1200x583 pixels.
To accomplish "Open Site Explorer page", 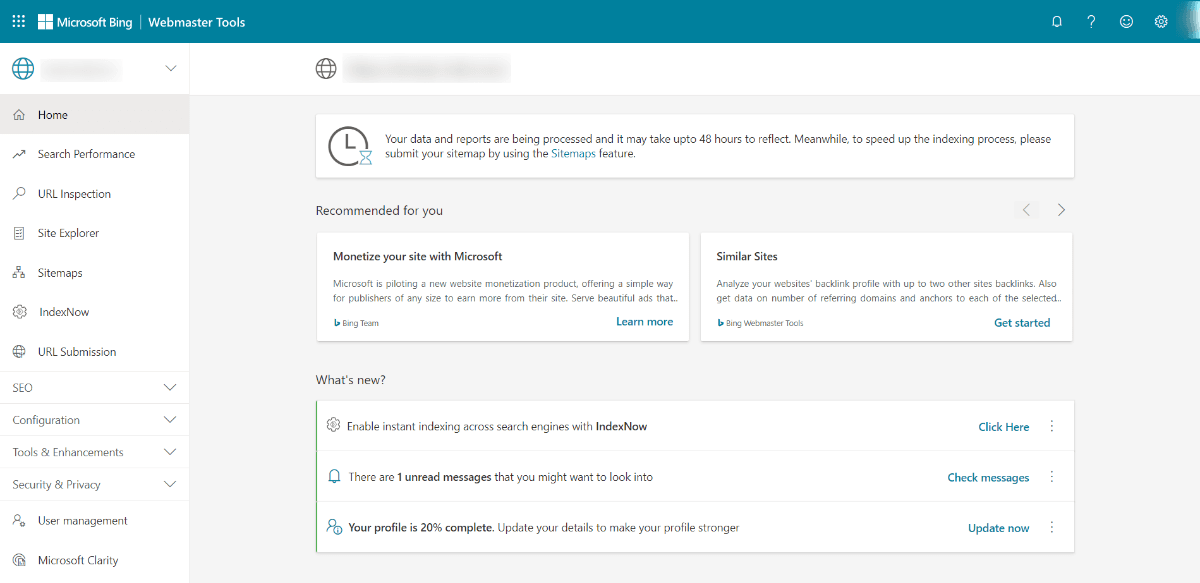I will click(94, 233).
